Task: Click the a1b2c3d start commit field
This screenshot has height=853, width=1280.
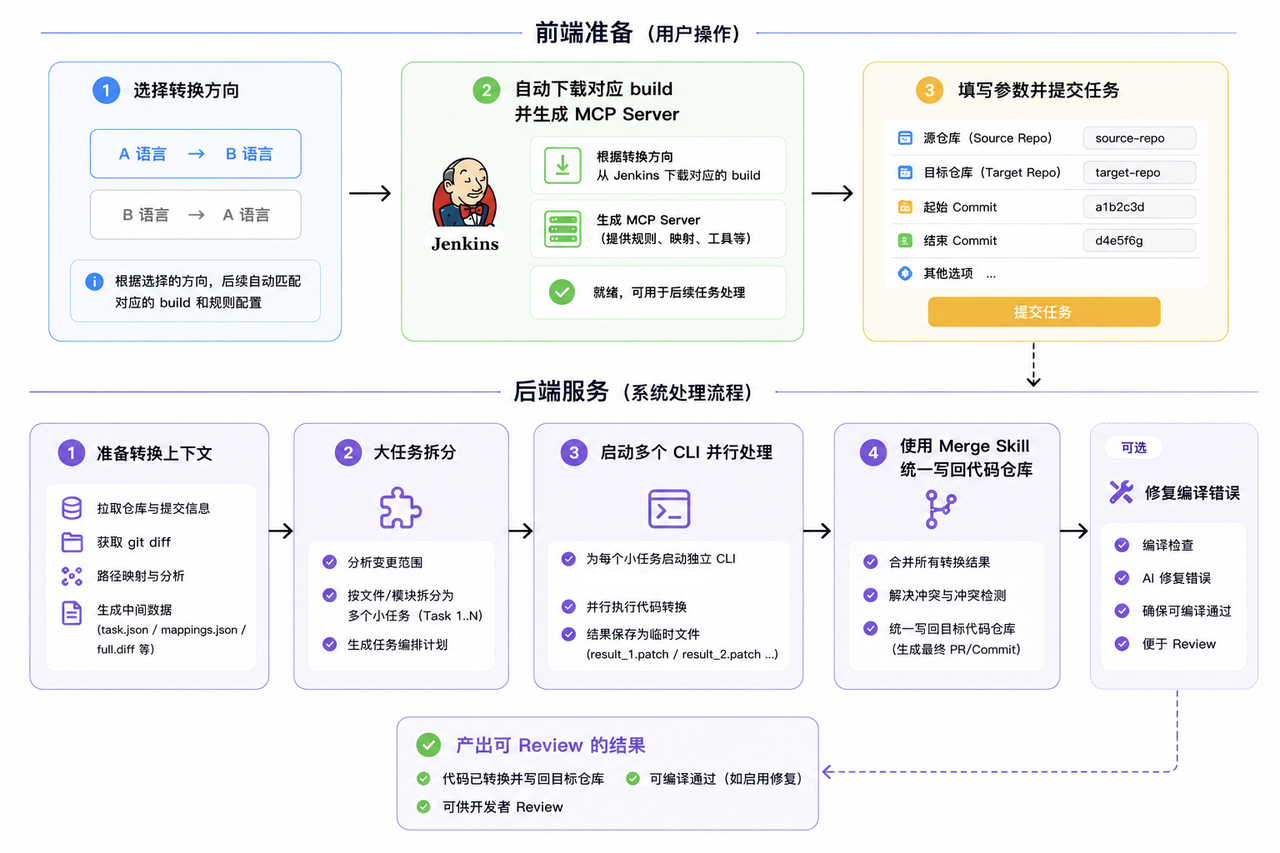Action: click(x=1139, y=207)
